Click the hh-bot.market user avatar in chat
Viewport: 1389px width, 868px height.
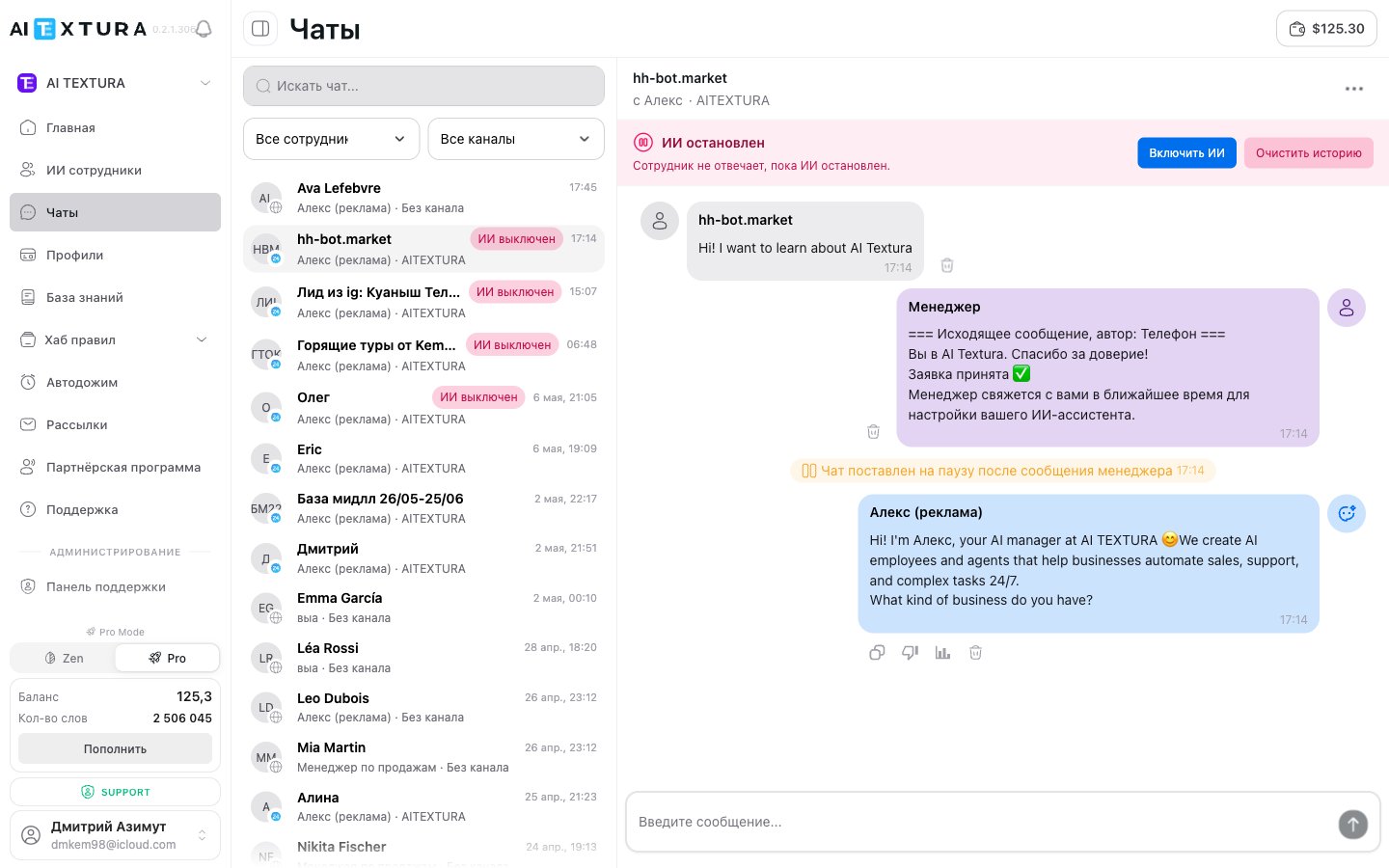(x=660, y=221)
